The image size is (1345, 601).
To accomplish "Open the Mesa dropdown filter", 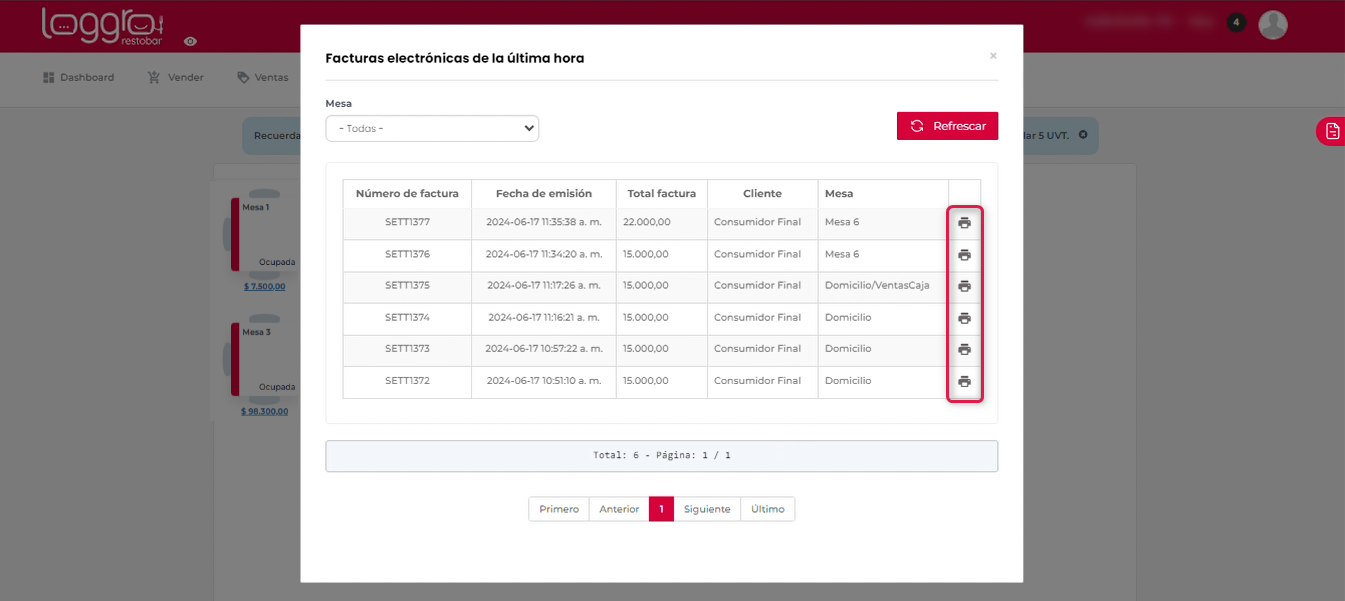I will (x=432, y=128).
